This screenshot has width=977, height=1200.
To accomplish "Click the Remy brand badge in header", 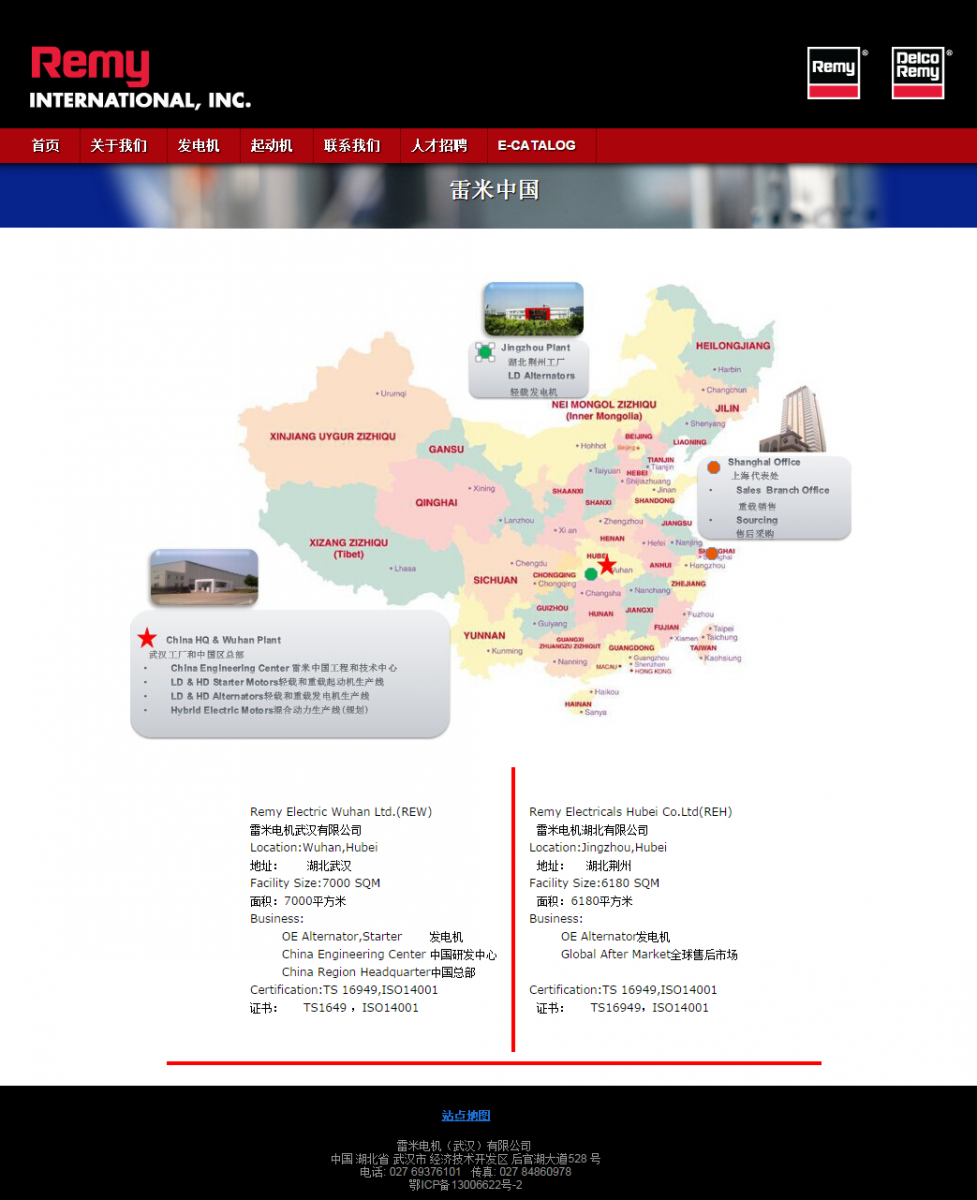I will [833, 73].
